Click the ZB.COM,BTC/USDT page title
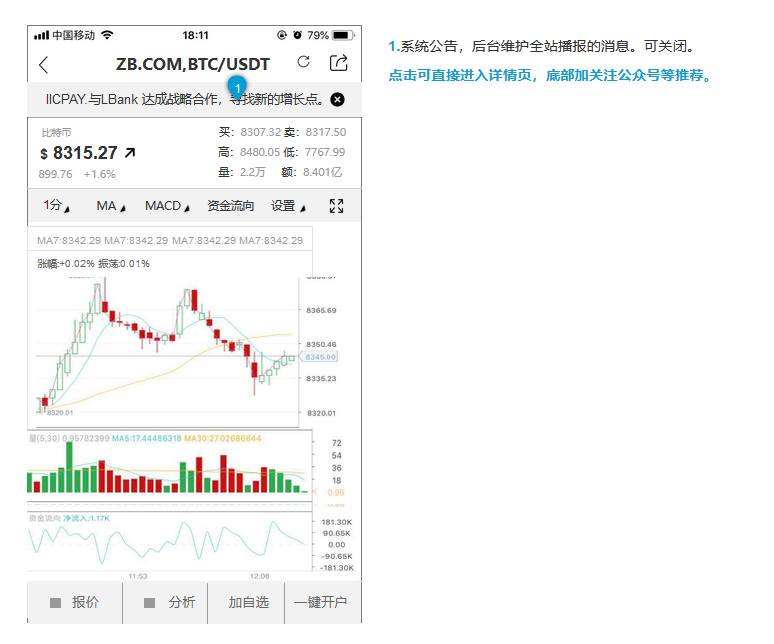 click(193, 64)
